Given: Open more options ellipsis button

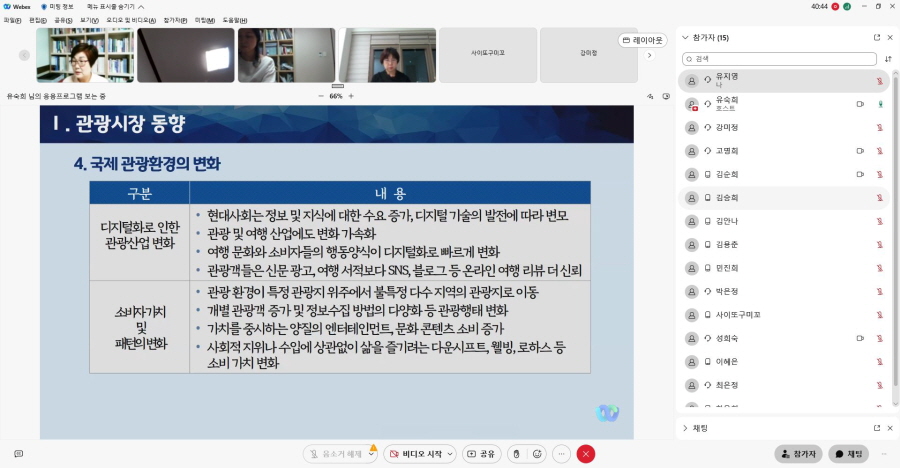Looking at the screenshot, I should (x=561, y=454).
